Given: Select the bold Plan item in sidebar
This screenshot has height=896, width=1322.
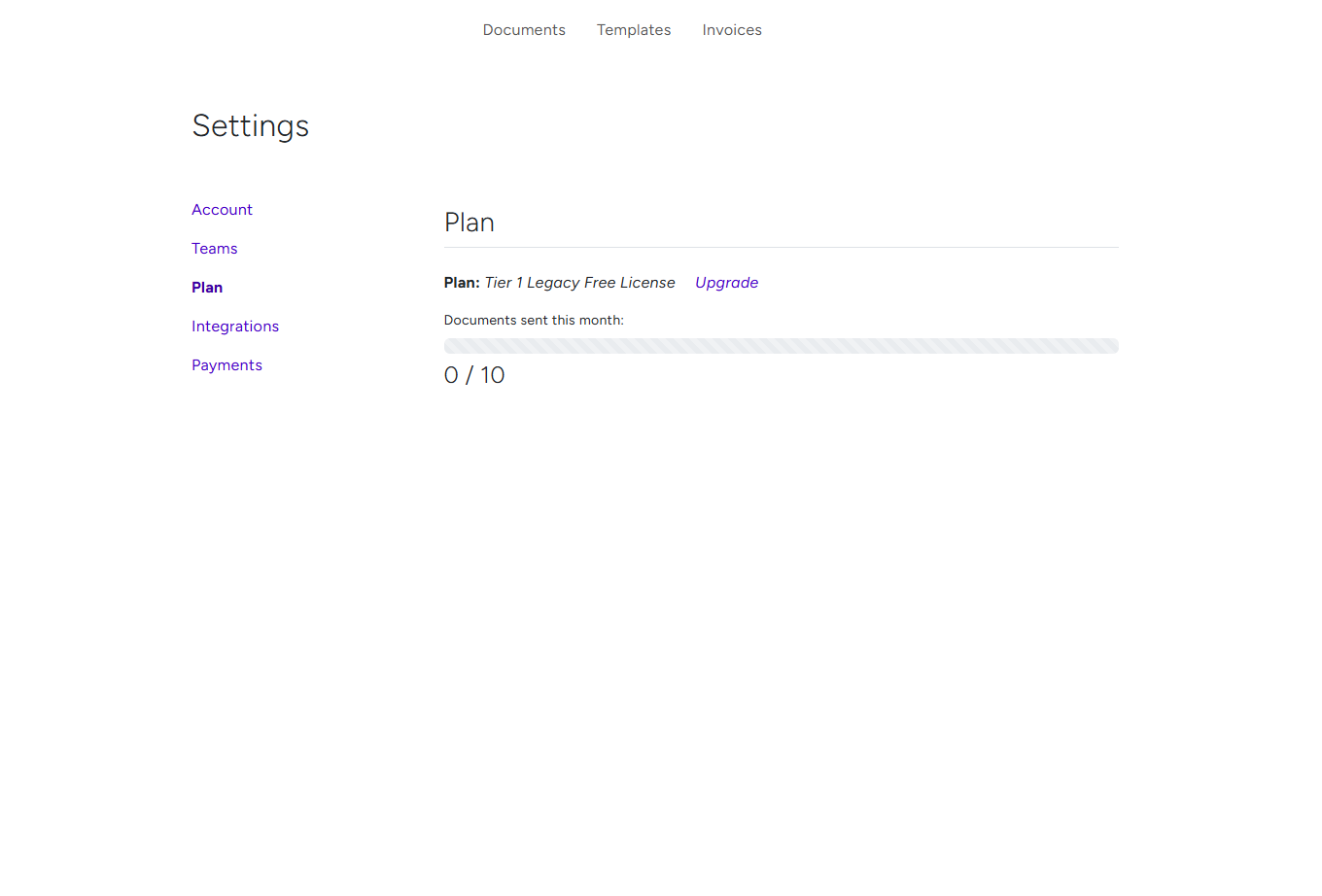Looking at the screenshot, I should (207, 288).
